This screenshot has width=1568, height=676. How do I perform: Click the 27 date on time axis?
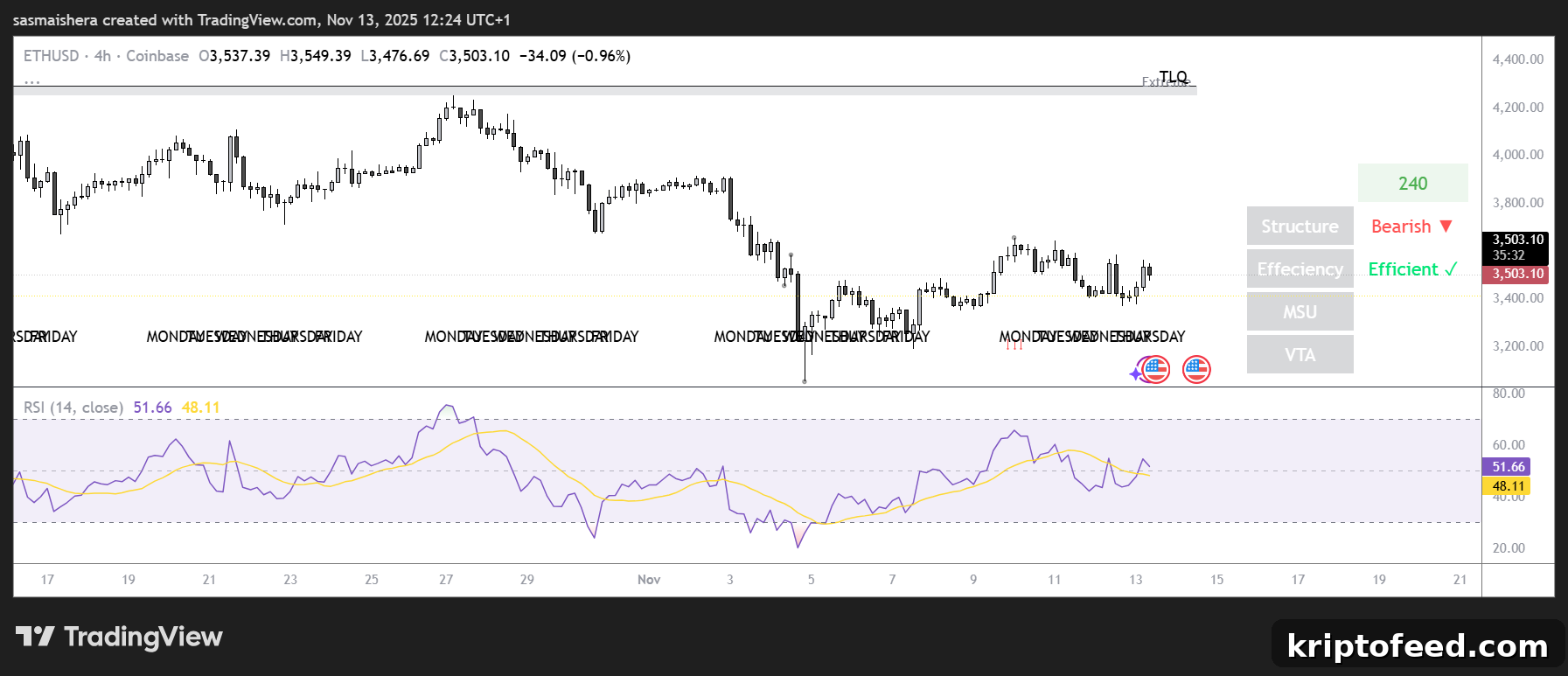tap(446, 580)
